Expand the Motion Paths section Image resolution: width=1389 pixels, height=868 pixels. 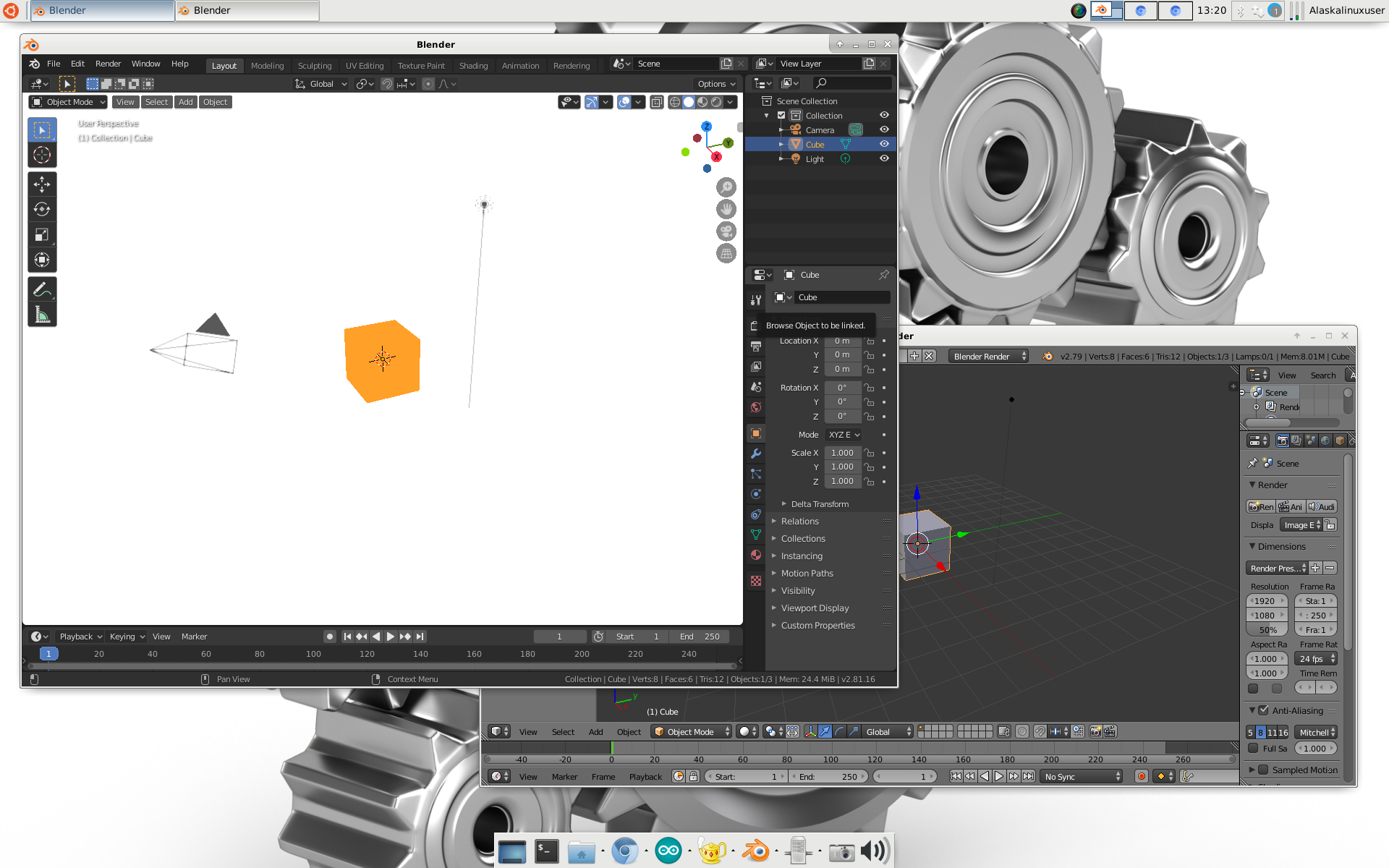pos(807,572)
